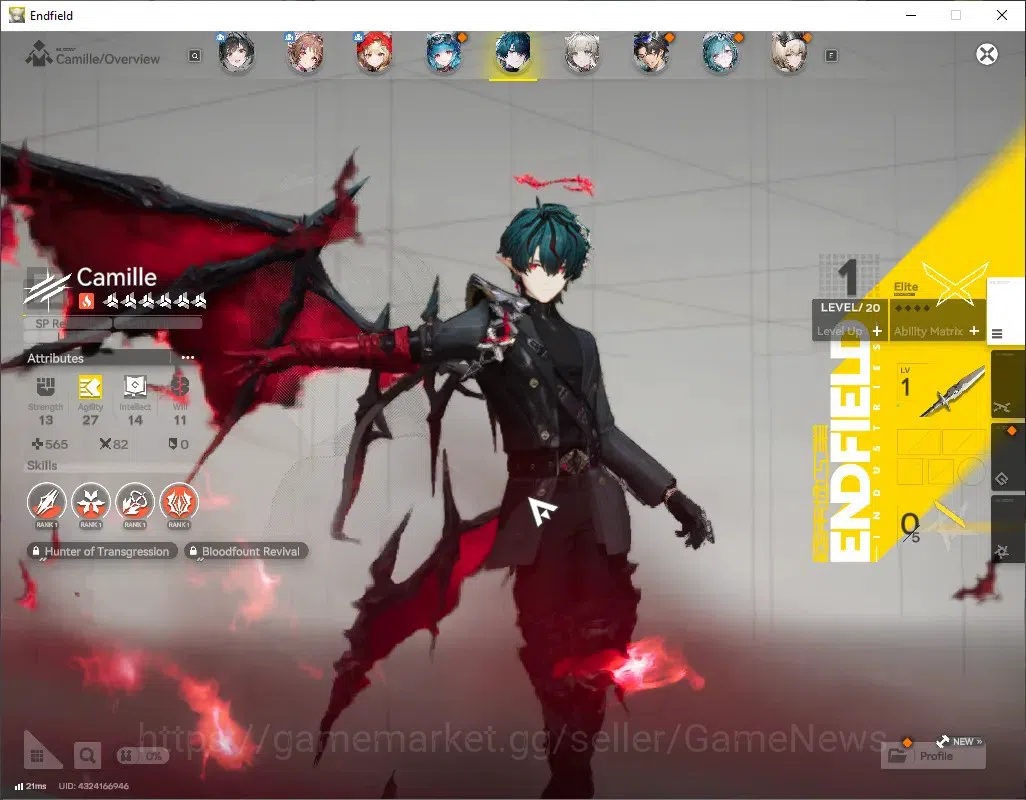Click the Endfield window title icon

(16, 15)
